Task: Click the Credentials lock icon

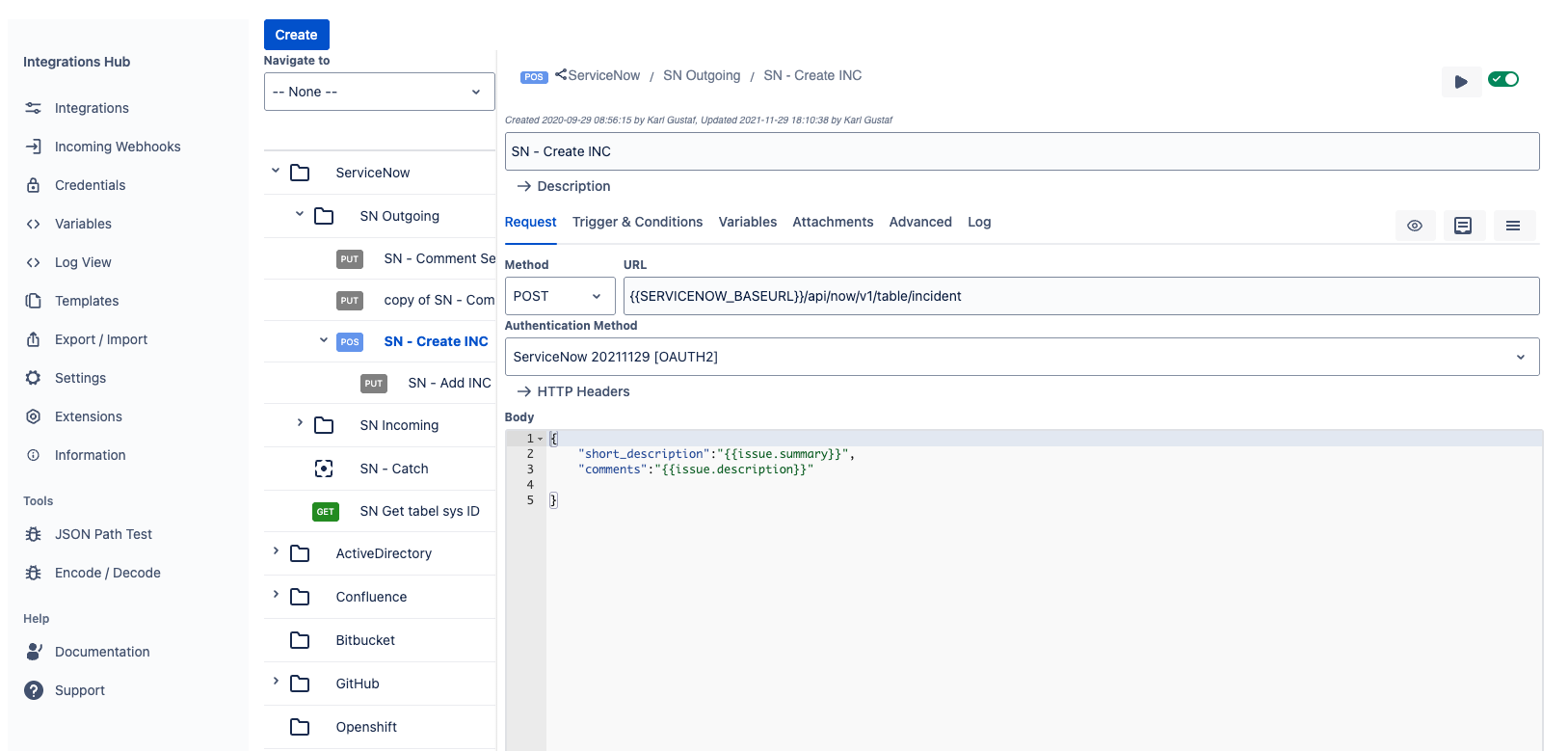Action: point(33,185)
